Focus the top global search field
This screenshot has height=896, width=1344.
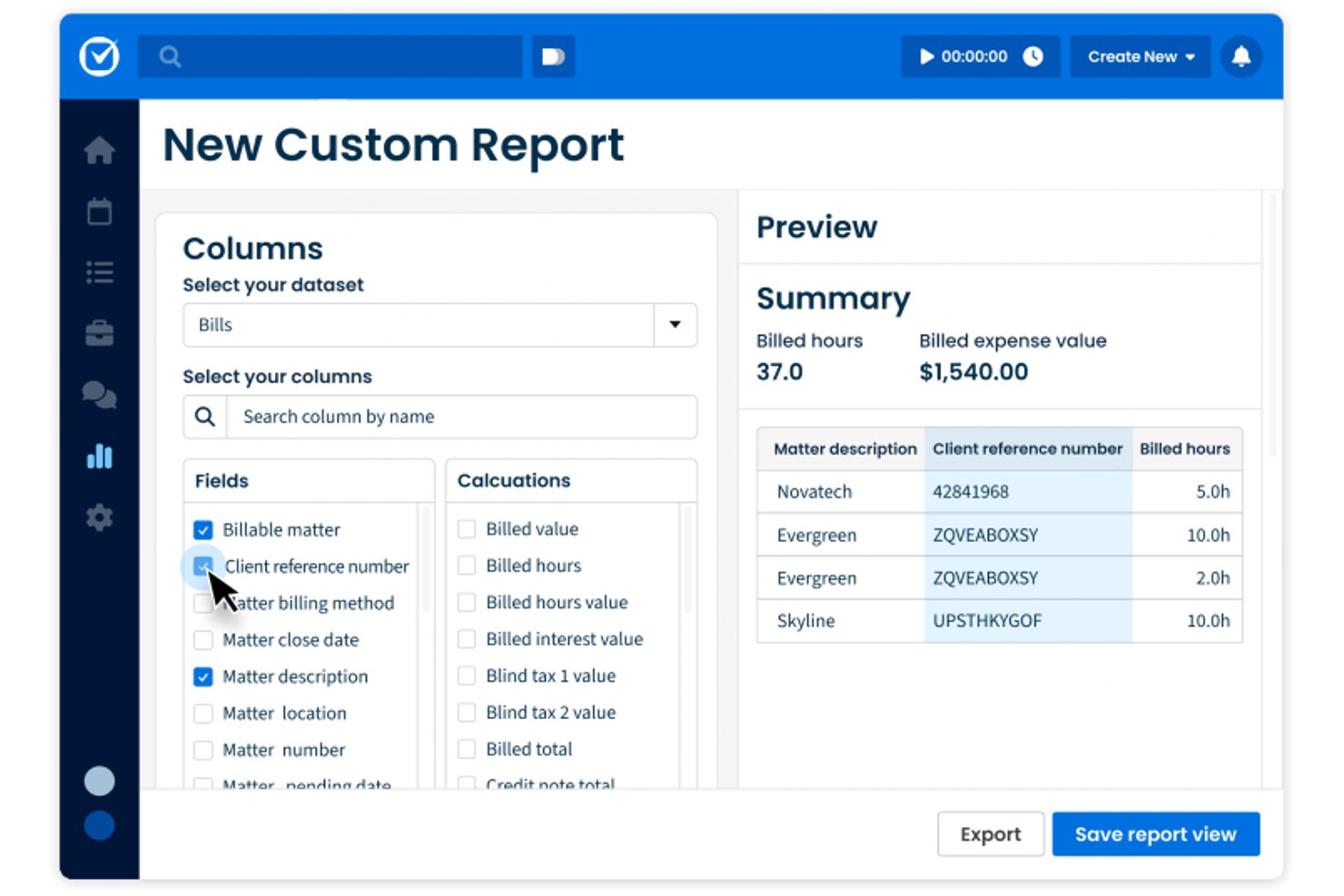pos(330,56)
